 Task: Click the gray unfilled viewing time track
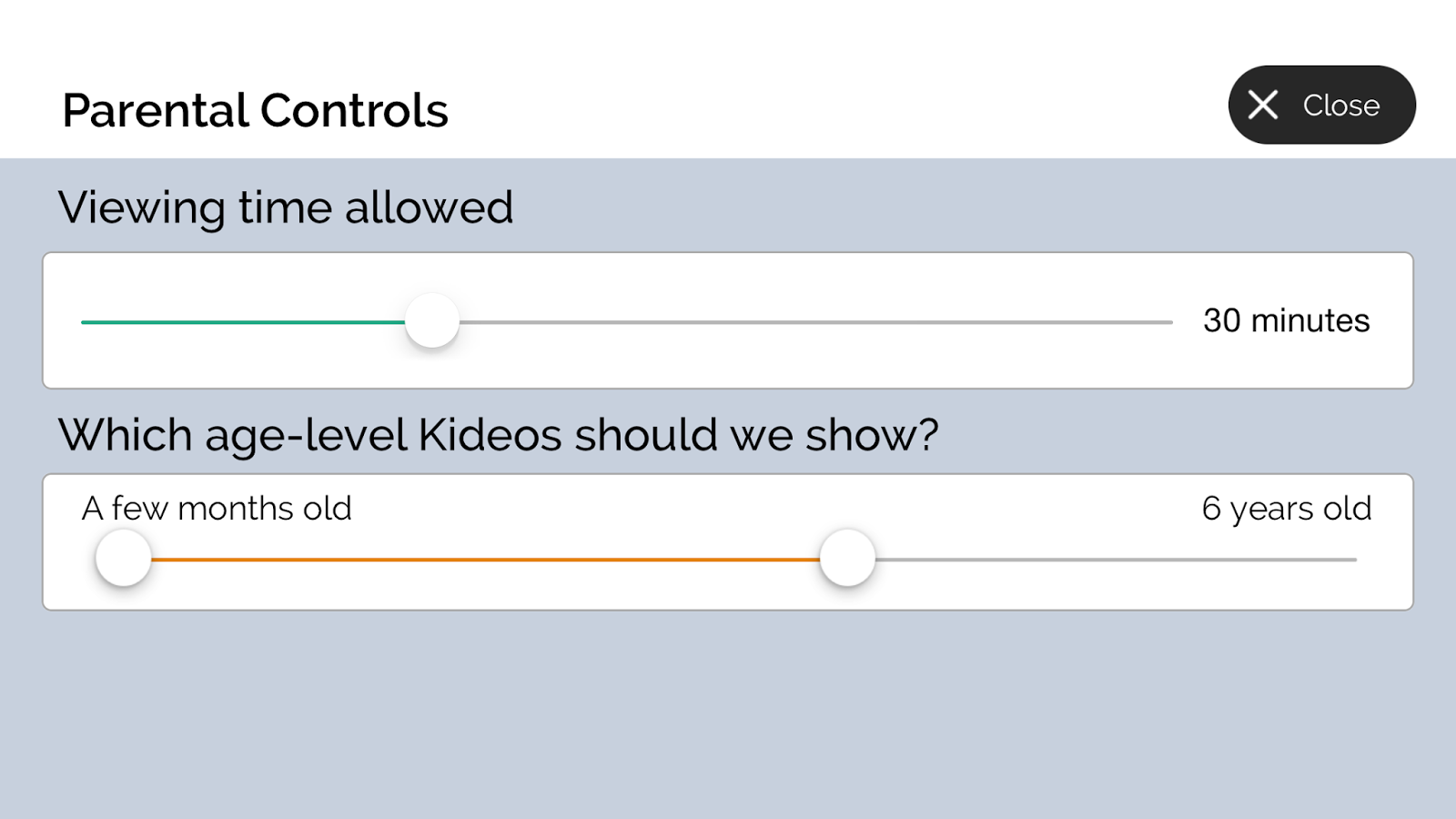(815, 322)
